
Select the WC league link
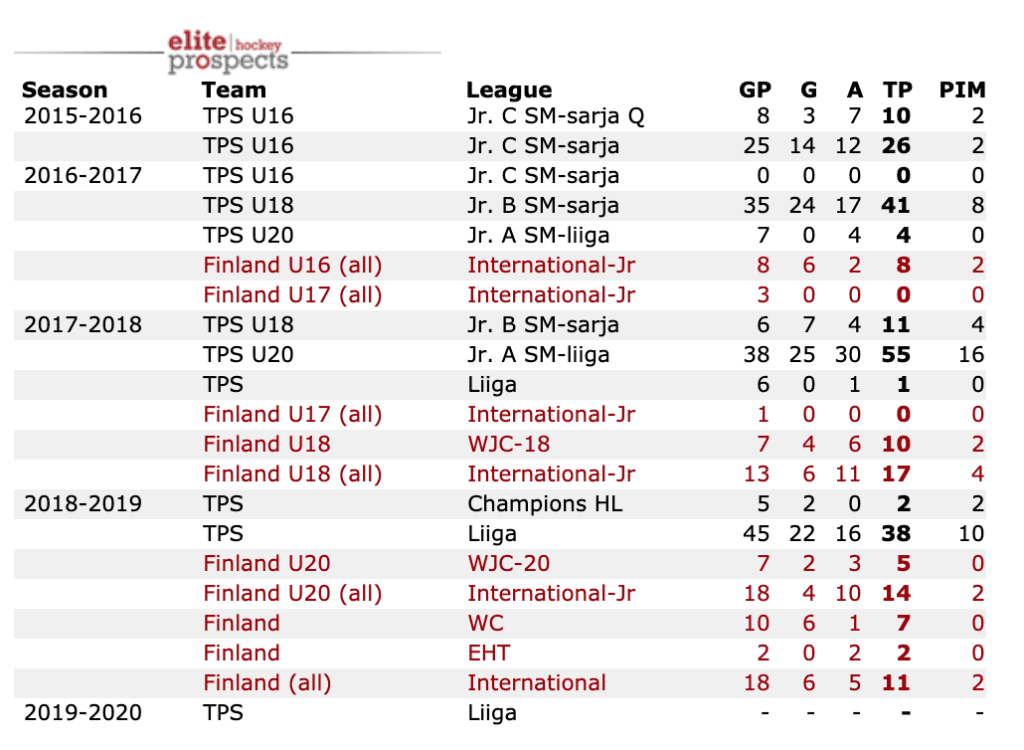click(485, 623)
